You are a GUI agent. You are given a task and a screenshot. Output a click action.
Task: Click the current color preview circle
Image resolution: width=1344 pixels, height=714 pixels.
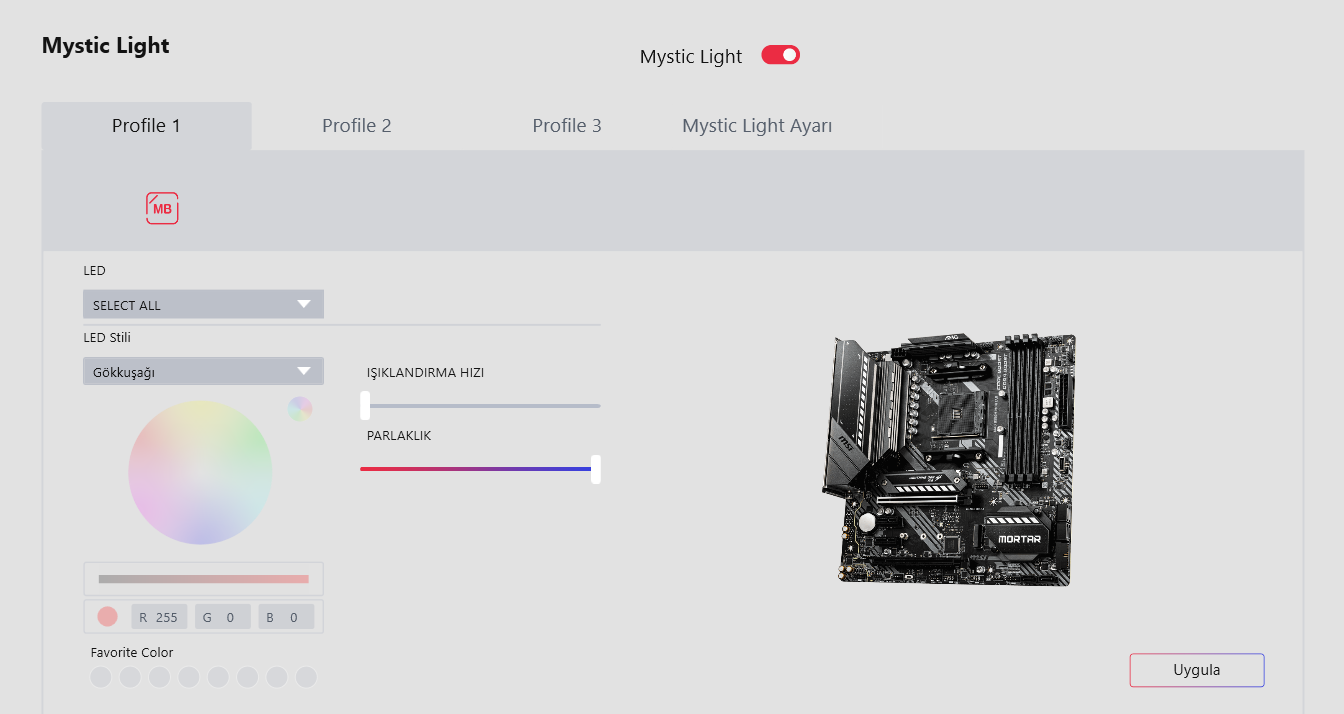click(107, 617)
